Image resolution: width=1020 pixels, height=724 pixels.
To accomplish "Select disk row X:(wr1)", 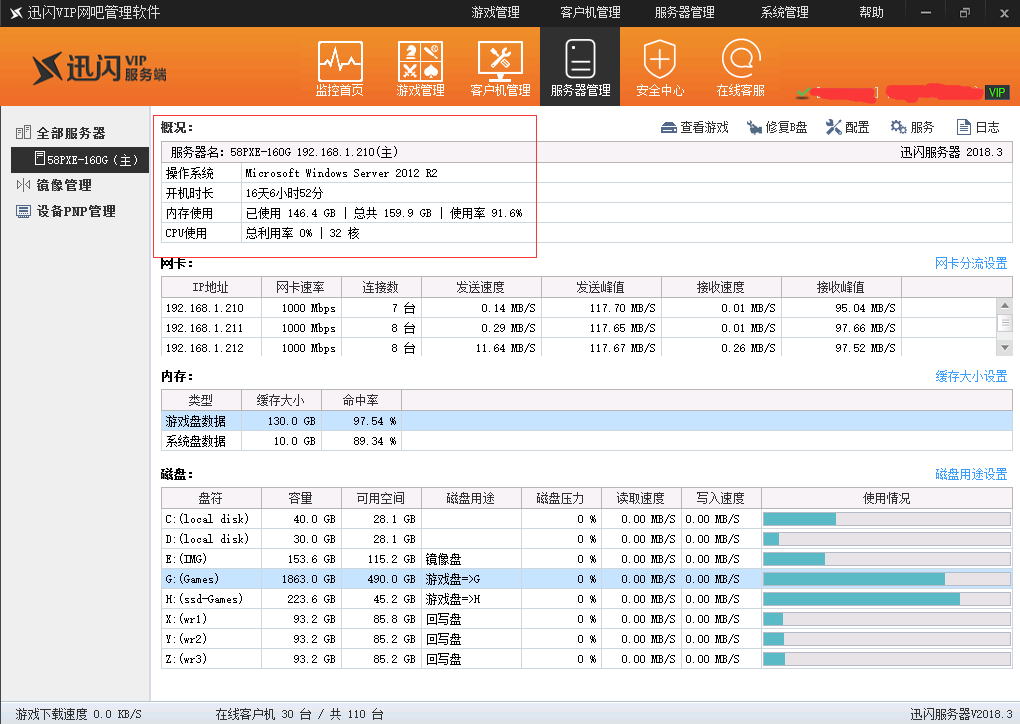I will (x=587, y=619).
